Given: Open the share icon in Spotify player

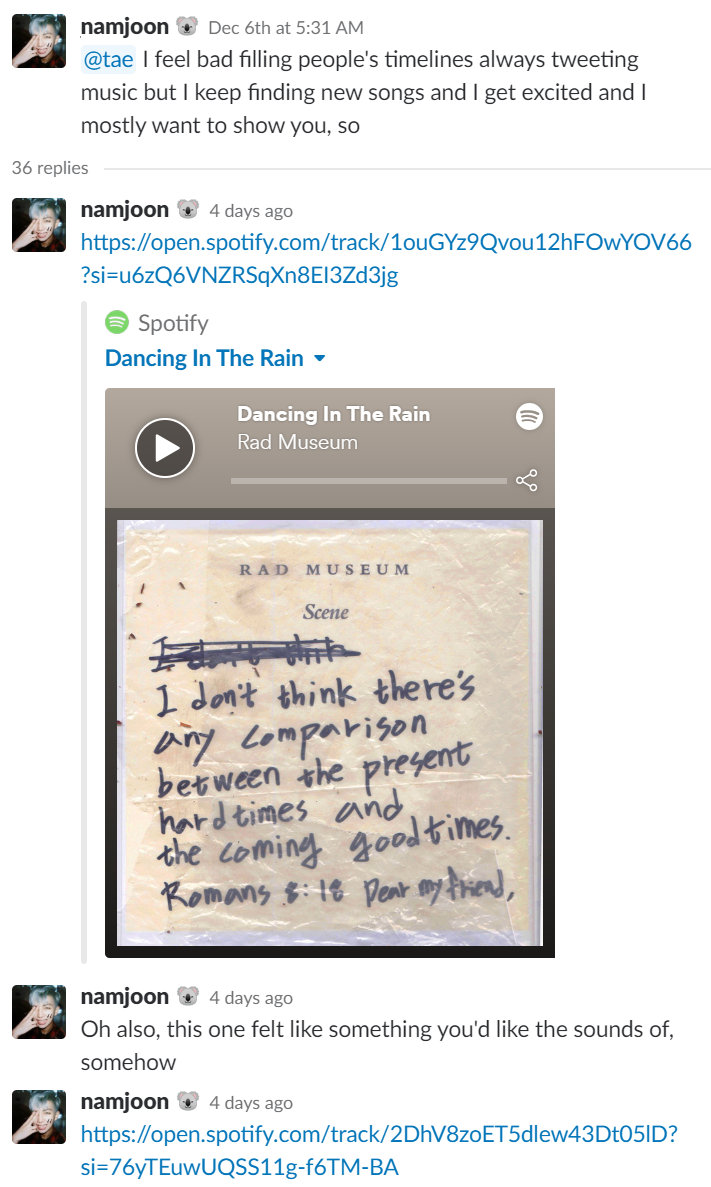Looking at the screenshot, I should click(x=526, y=481).
